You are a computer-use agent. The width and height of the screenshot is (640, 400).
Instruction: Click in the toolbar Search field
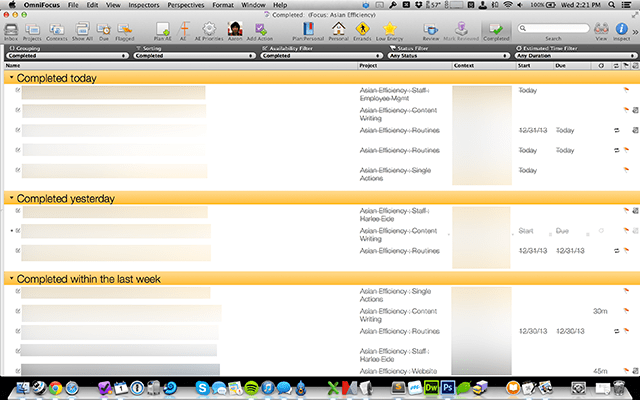coord(553,28)
